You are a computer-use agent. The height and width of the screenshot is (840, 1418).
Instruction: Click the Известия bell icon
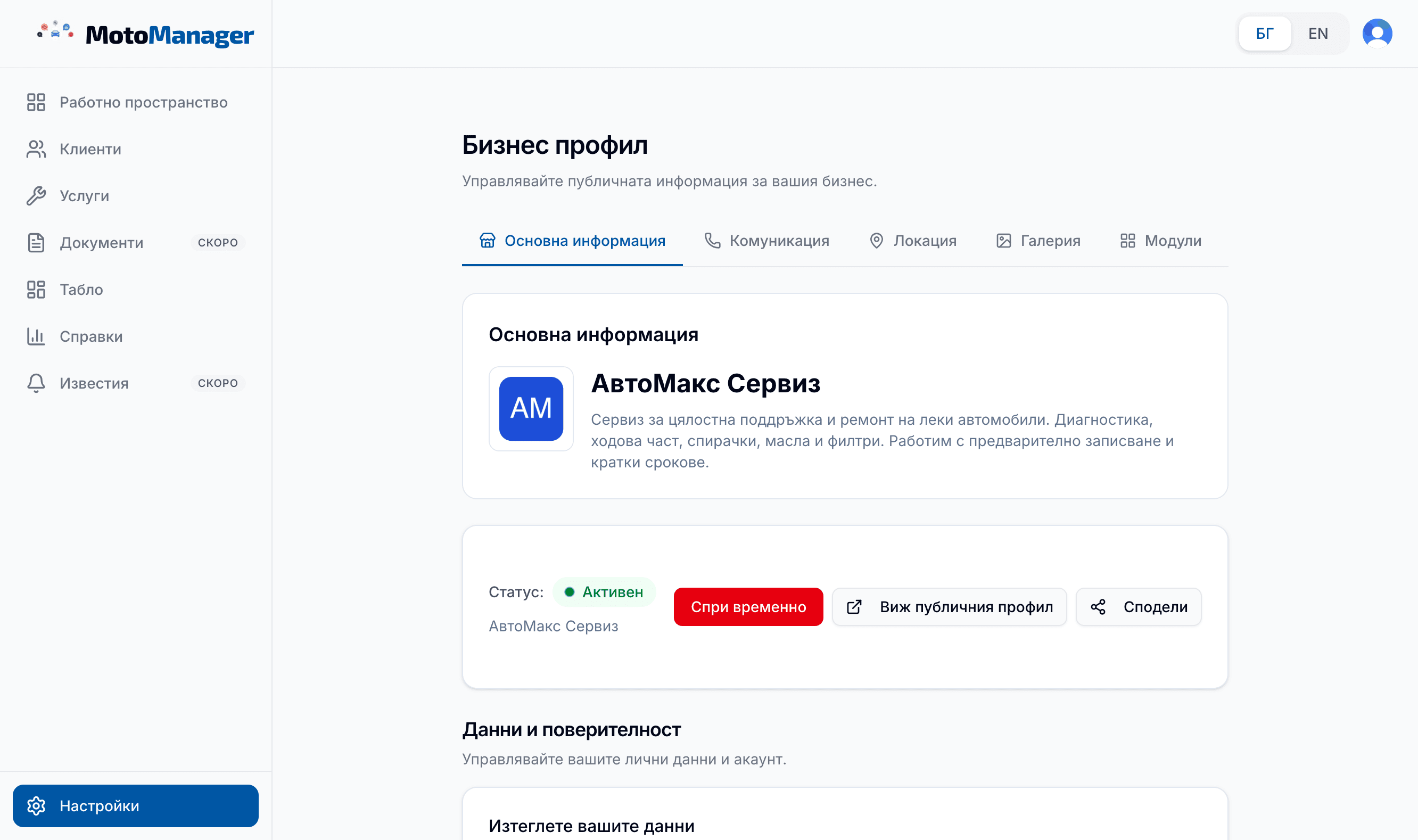36,383
